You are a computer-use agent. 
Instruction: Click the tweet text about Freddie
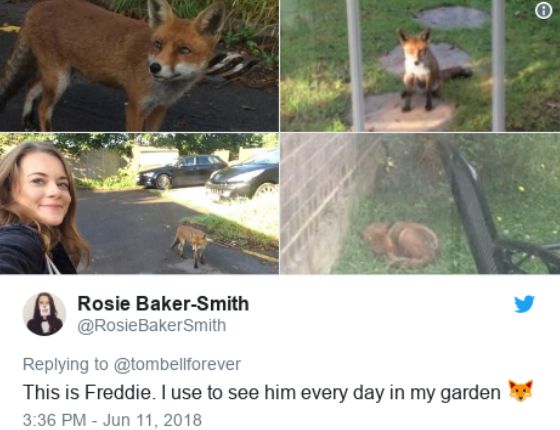click(262, 392)
